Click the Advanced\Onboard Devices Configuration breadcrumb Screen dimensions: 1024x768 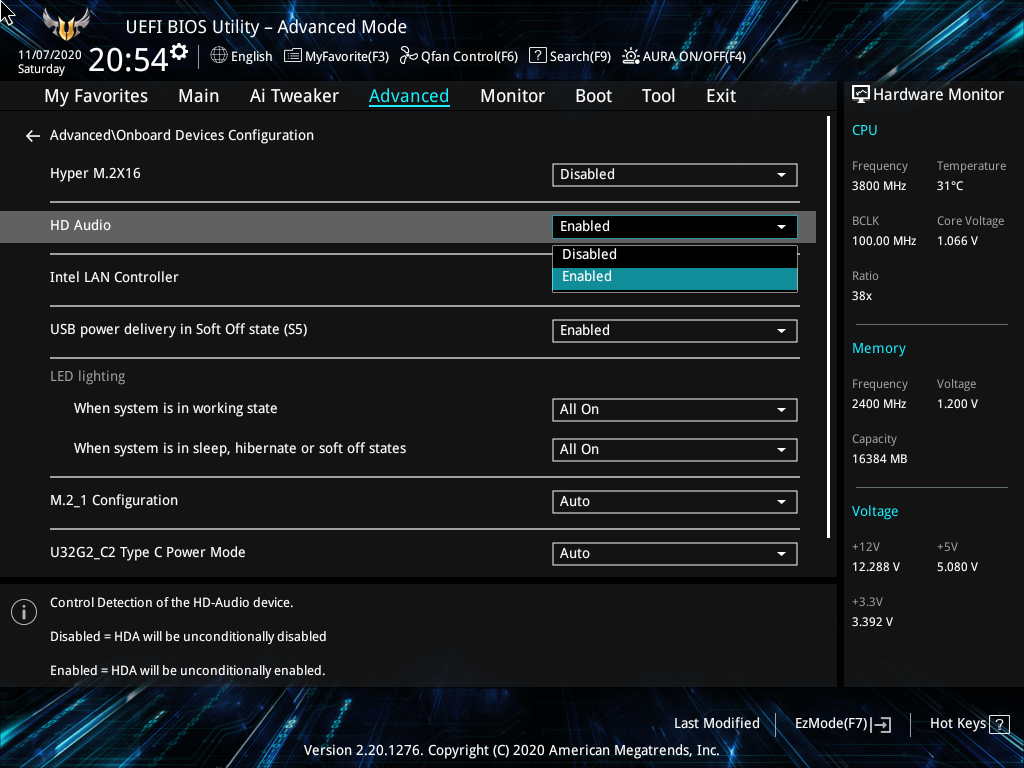coord(182,135)
